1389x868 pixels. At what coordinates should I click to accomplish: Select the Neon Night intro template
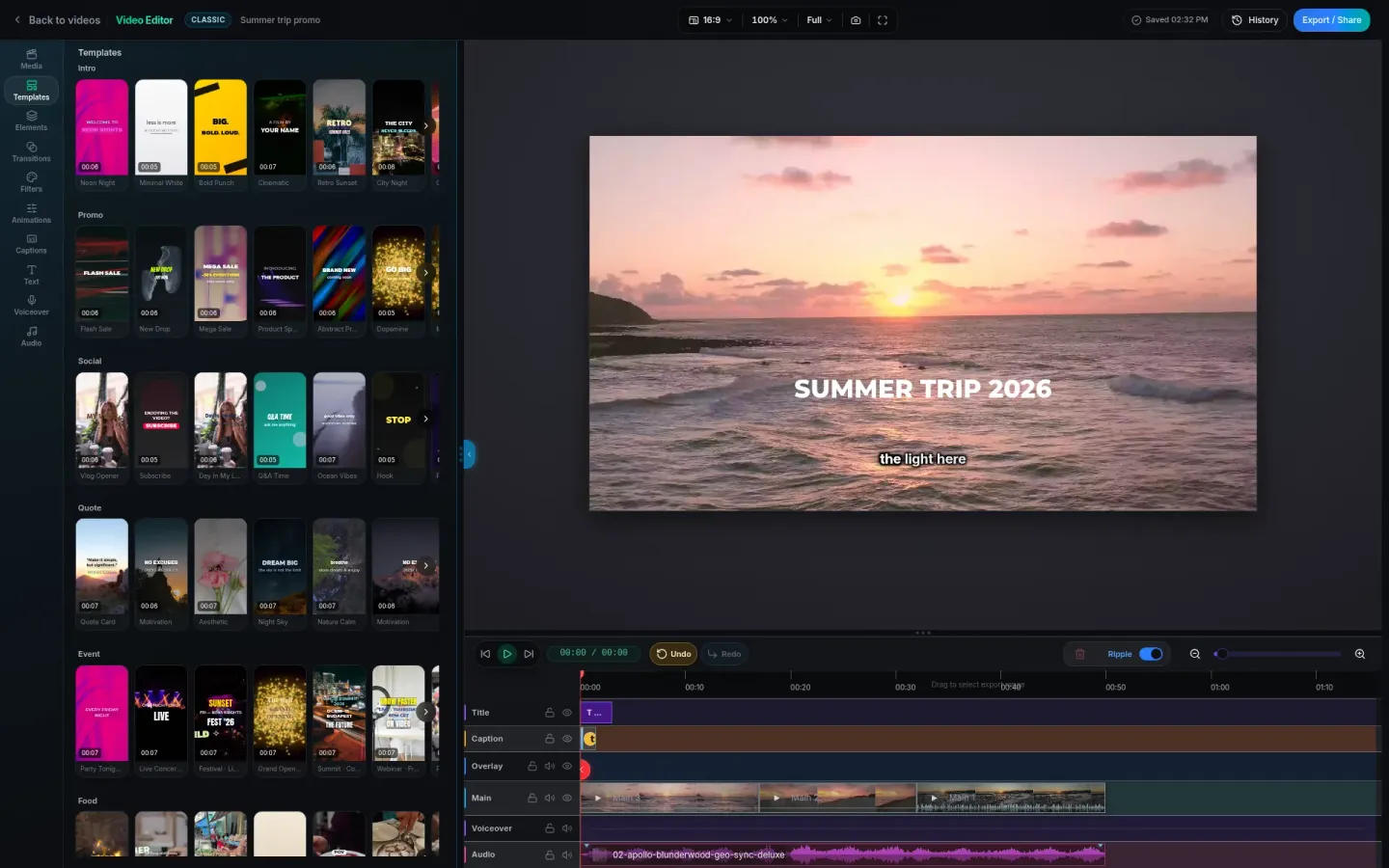pos(101,133)
